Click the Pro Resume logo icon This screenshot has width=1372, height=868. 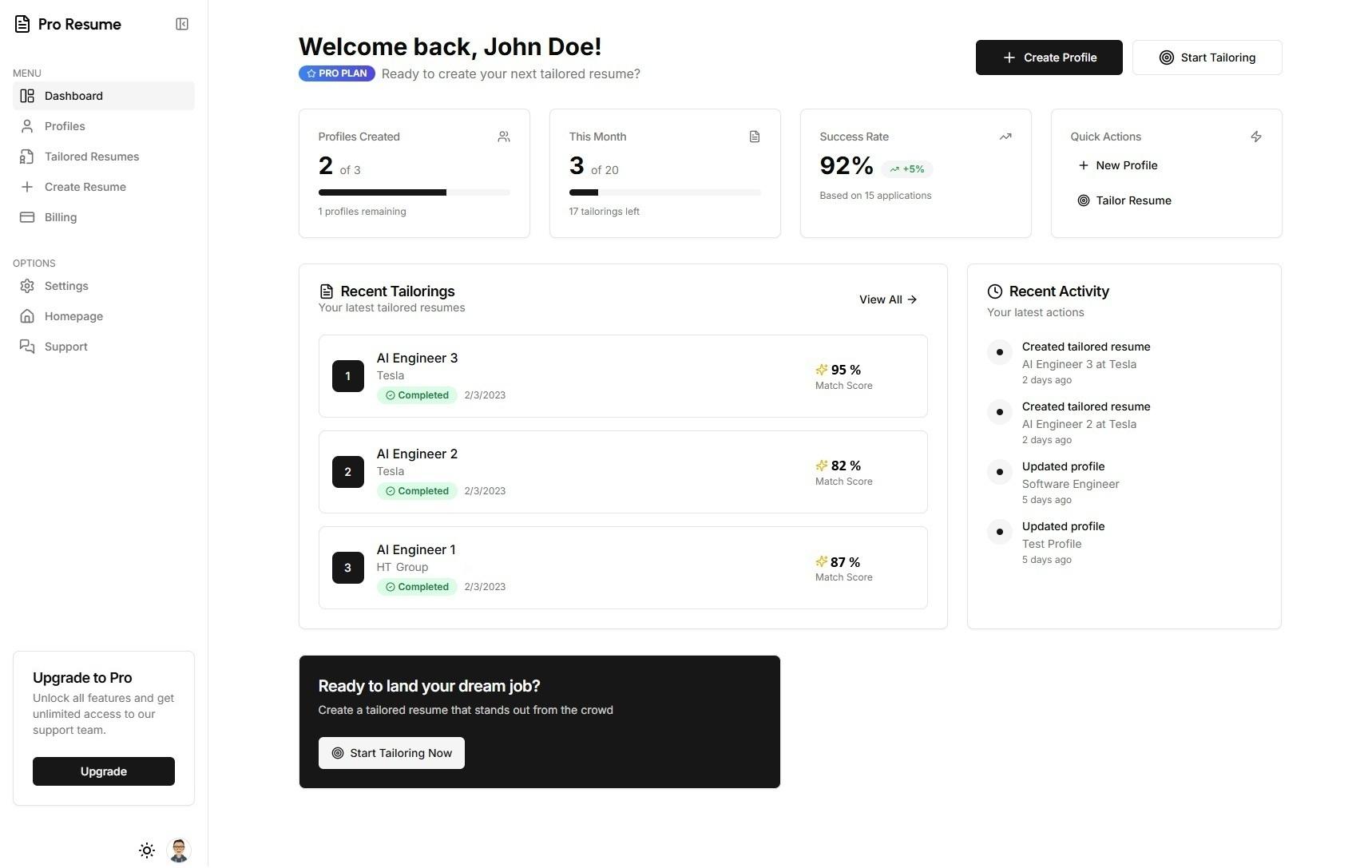(22, 24)
